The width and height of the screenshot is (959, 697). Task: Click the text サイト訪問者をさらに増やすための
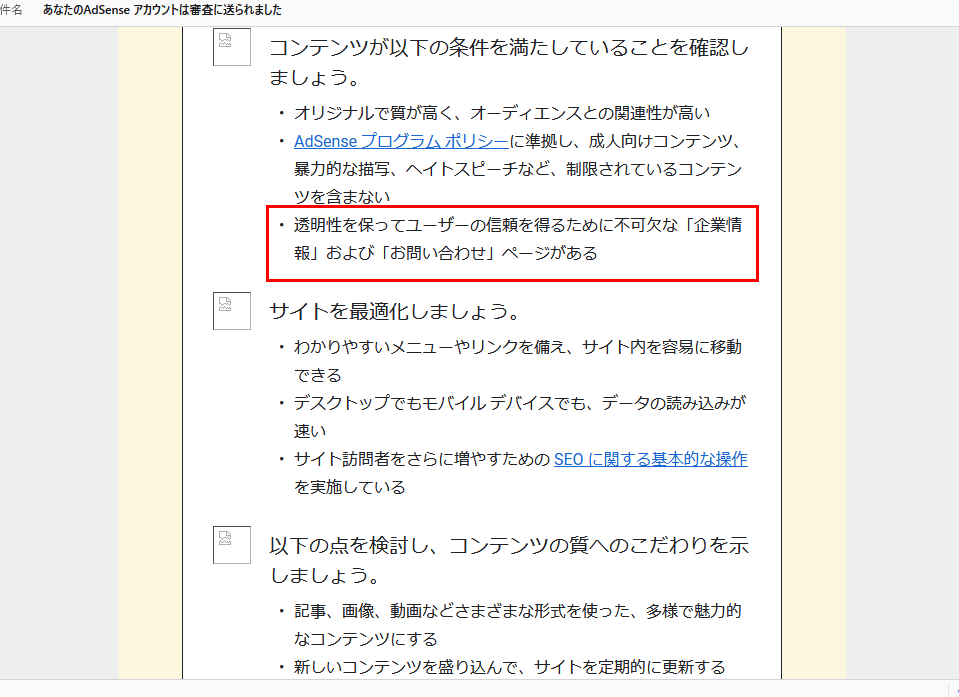pyautogui.click(x=422, y=459)
